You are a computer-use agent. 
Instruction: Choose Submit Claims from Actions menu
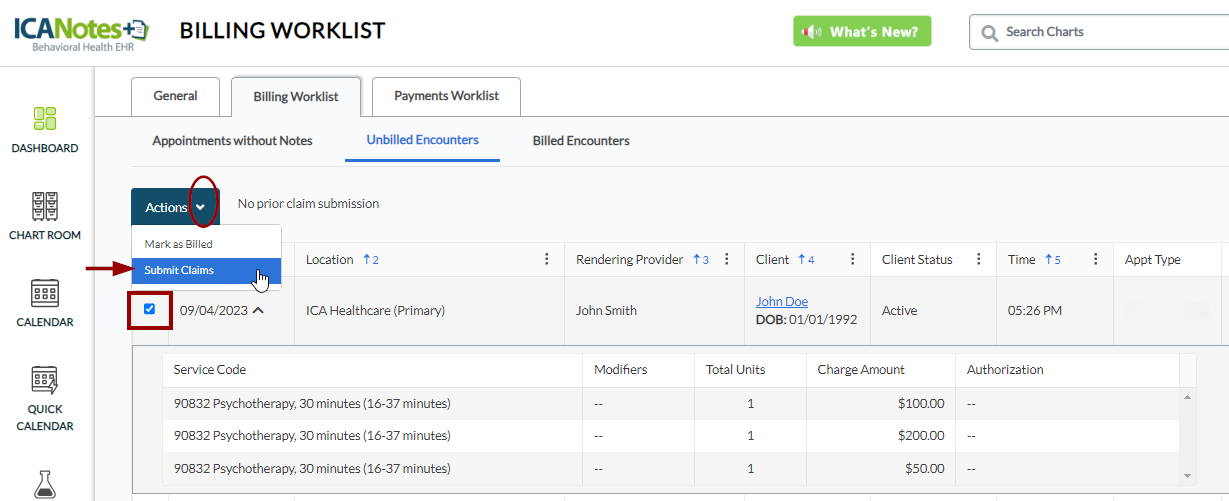[179, 270]
